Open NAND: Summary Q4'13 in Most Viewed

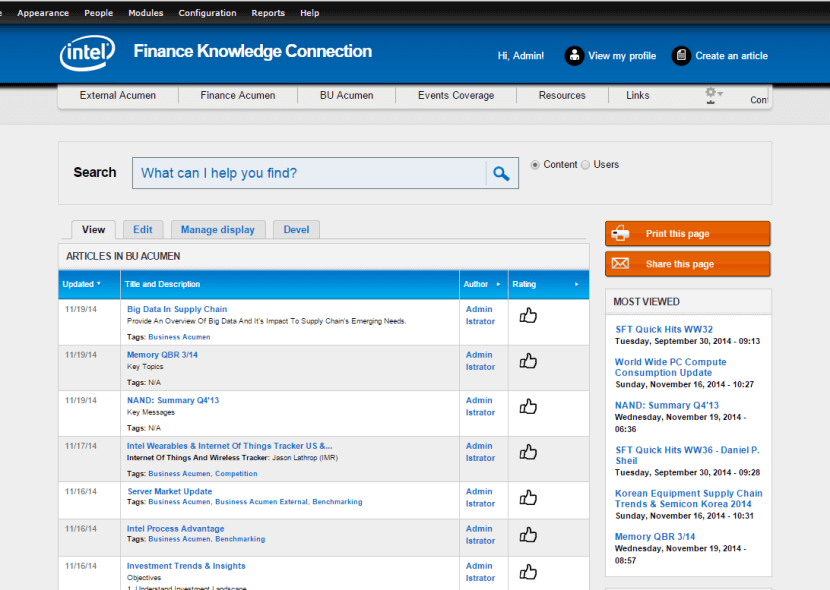666,405
